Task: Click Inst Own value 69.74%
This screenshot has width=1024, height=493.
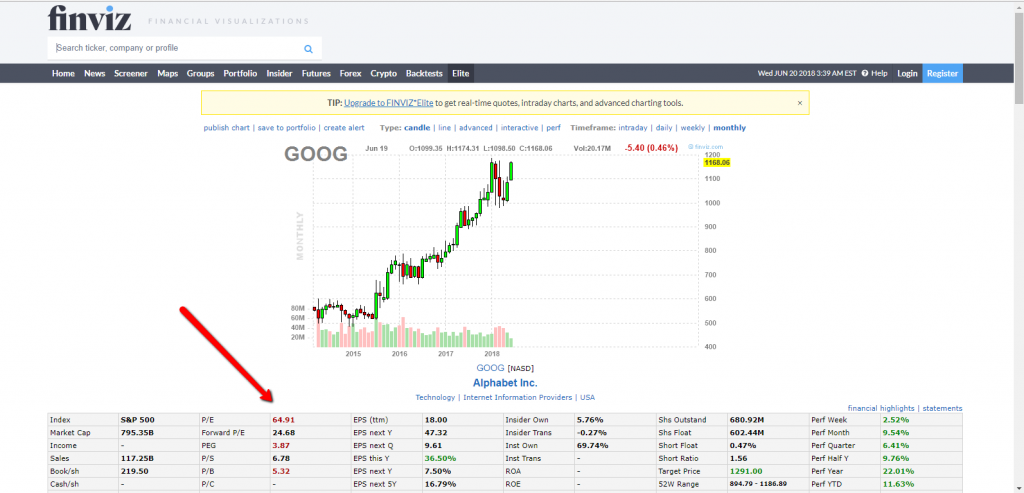Action: [x=592, y=445]
